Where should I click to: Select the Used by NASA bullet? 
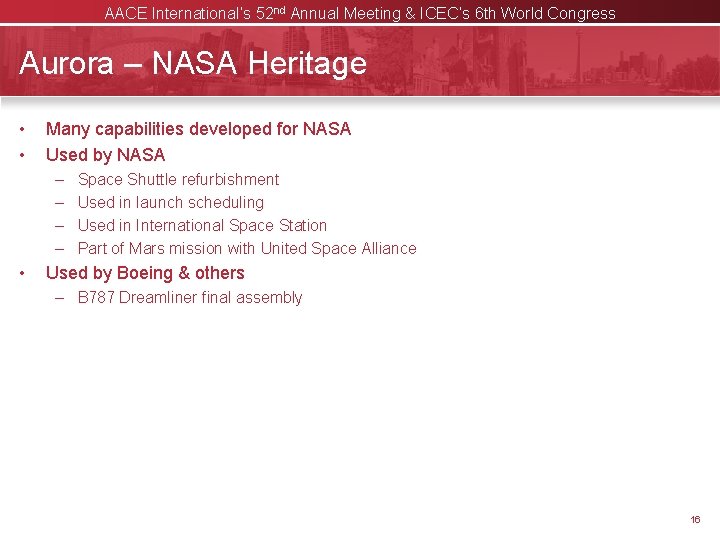pos(106,155)
